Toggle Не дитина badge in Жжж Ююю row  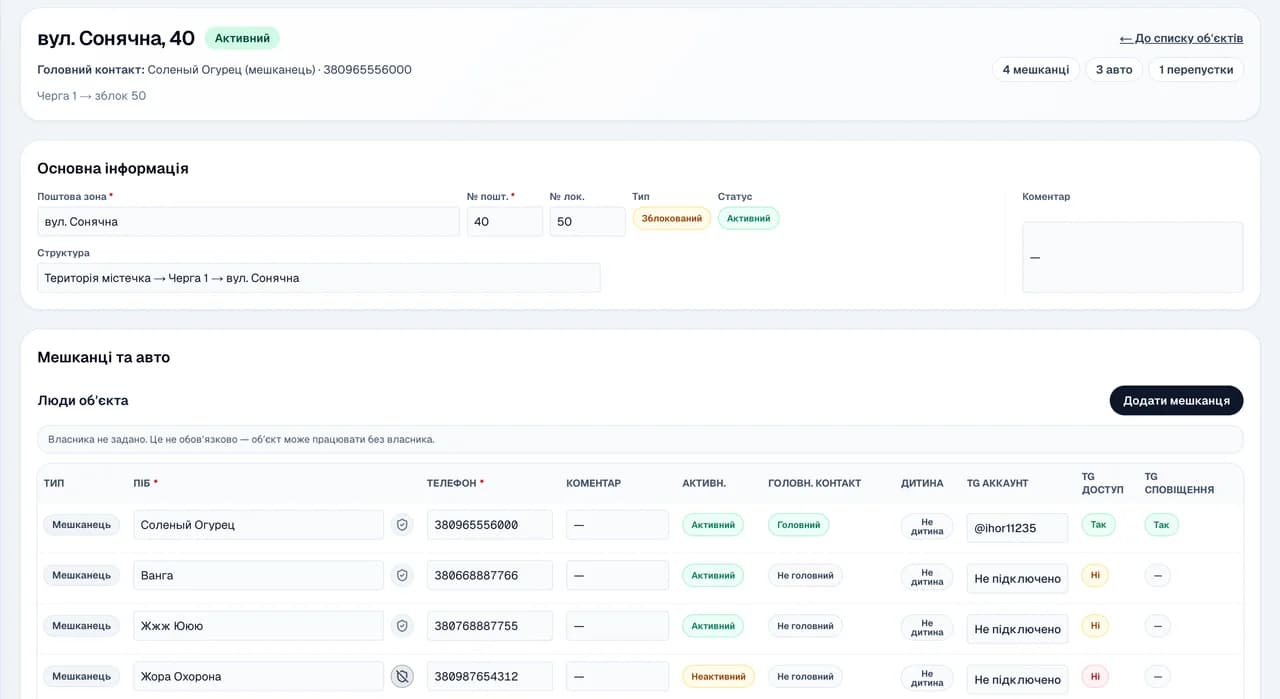[927, 627]
